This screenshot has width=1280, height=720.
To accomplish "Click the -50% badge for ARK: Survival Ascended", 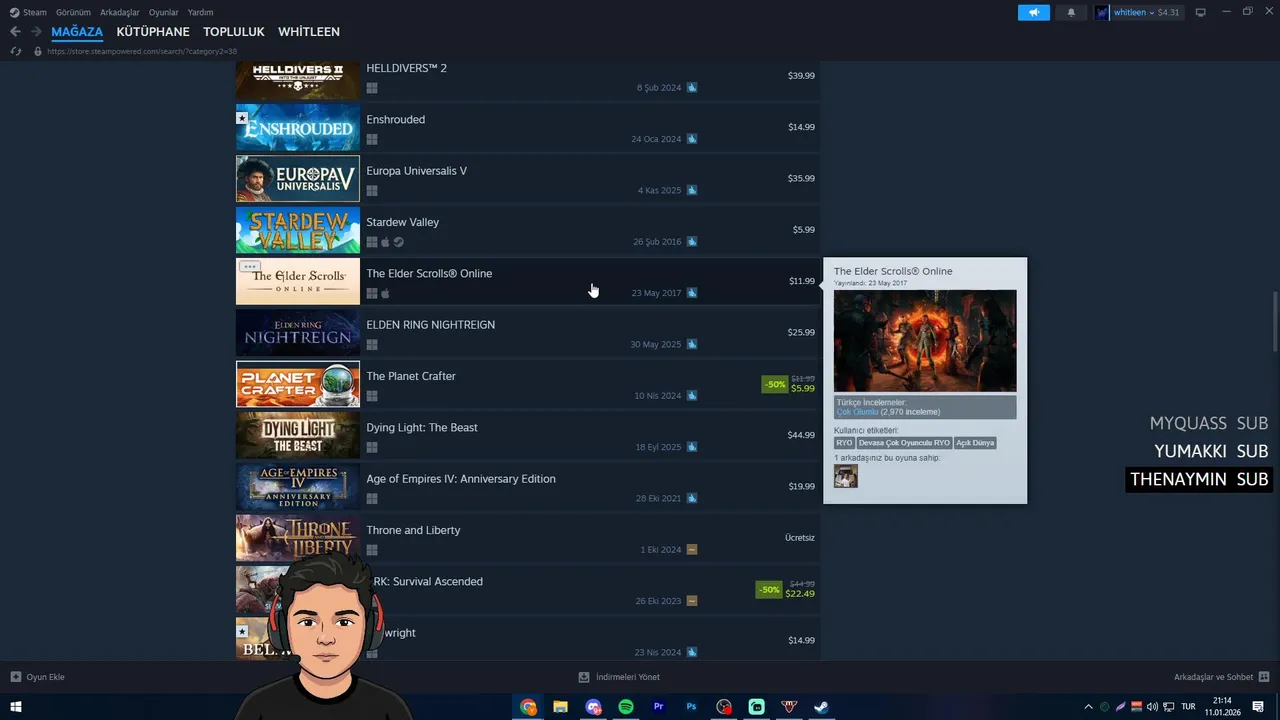I will click(769, 590).
